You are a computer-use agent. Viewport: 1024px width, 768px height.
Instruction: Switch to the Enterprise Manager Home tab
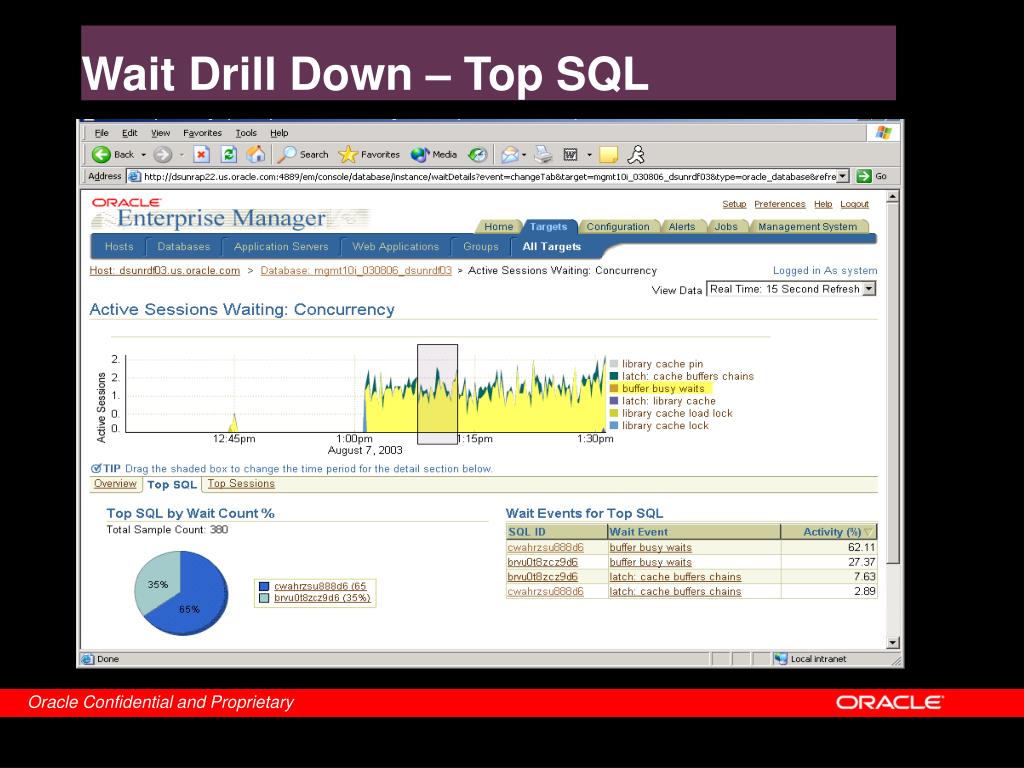pos(498,227)
